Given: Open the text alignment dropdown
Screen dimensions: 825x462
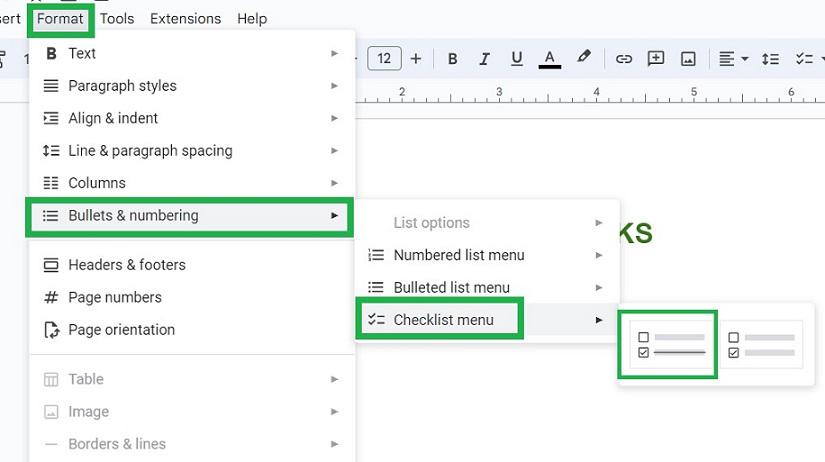Looking at the screenshot, I should (733, 59).
